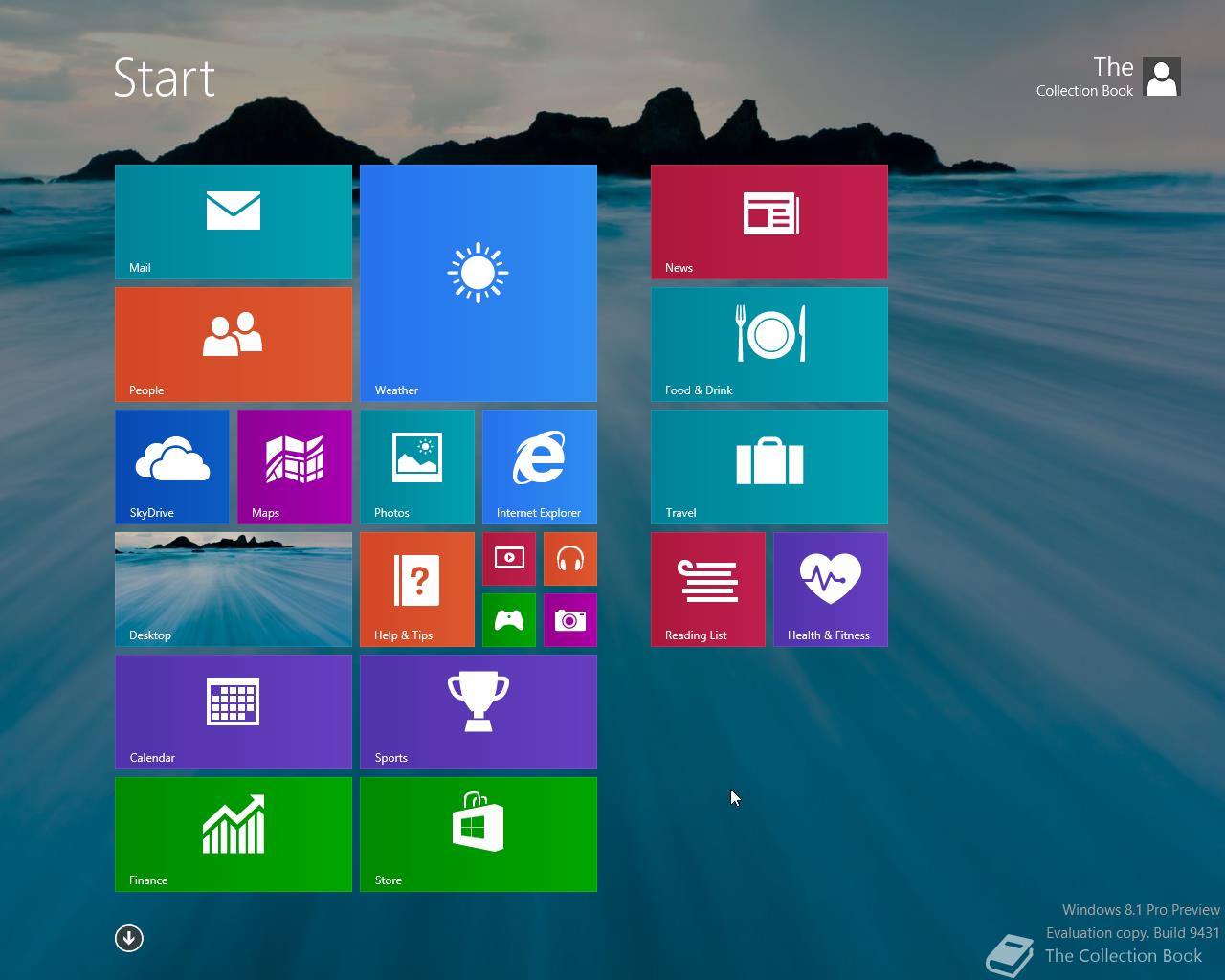
Task: Open the Finance tile
Action: pos(234,835)
